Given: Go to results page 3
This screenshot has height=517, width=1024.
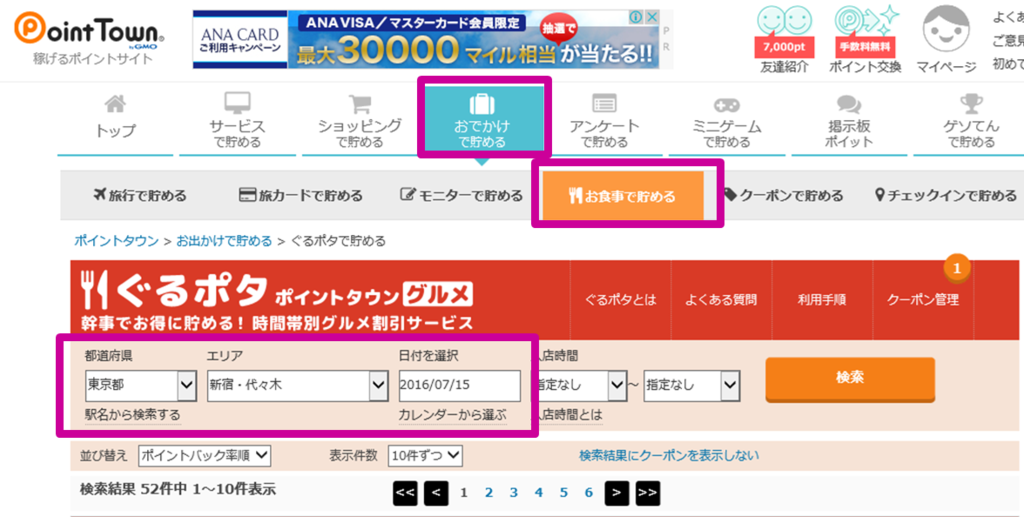Looking at the screenshot, I should pyautogui.click(x=514, y=493).
